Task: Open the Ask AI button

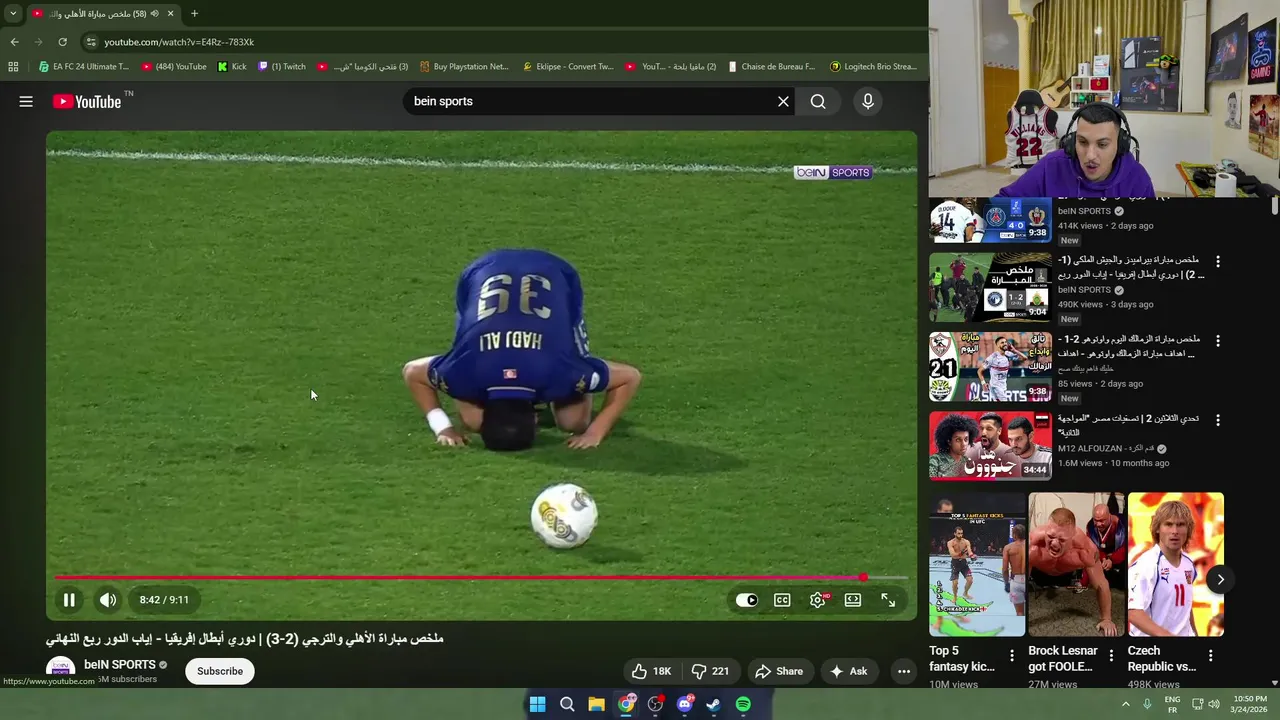Action: 848,671
